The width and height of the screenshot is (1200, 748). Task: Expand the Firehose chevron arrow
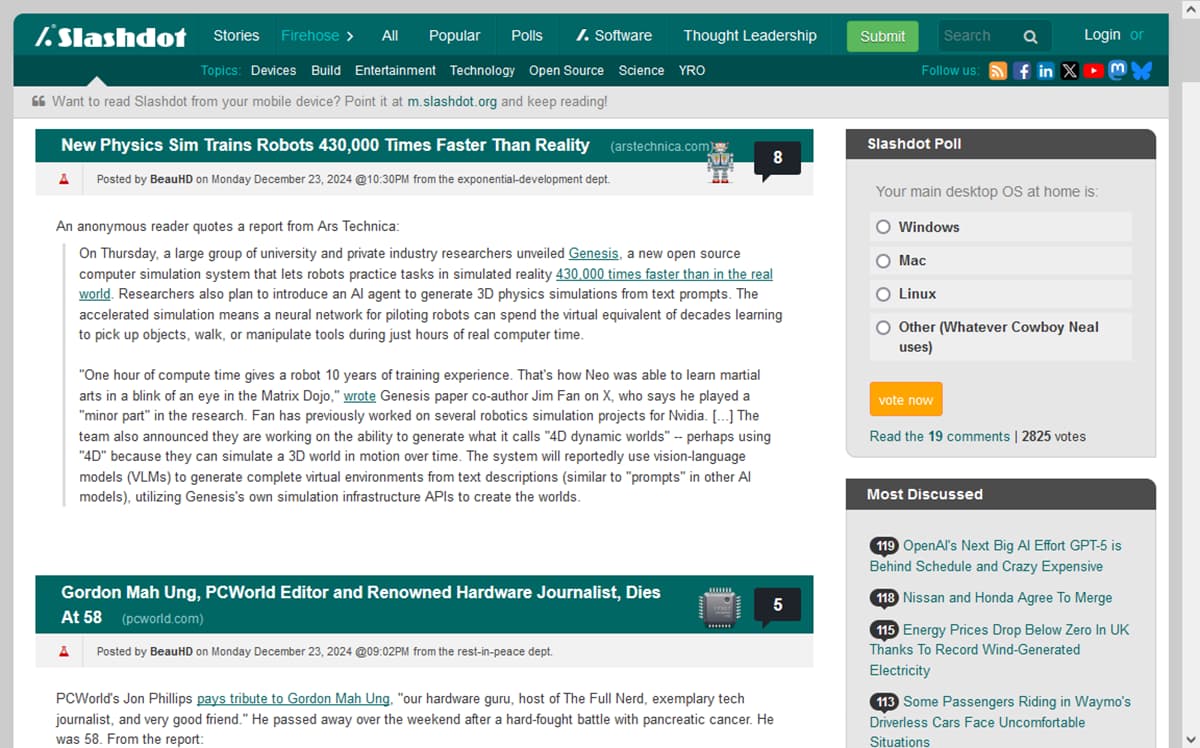pos(349,36)
